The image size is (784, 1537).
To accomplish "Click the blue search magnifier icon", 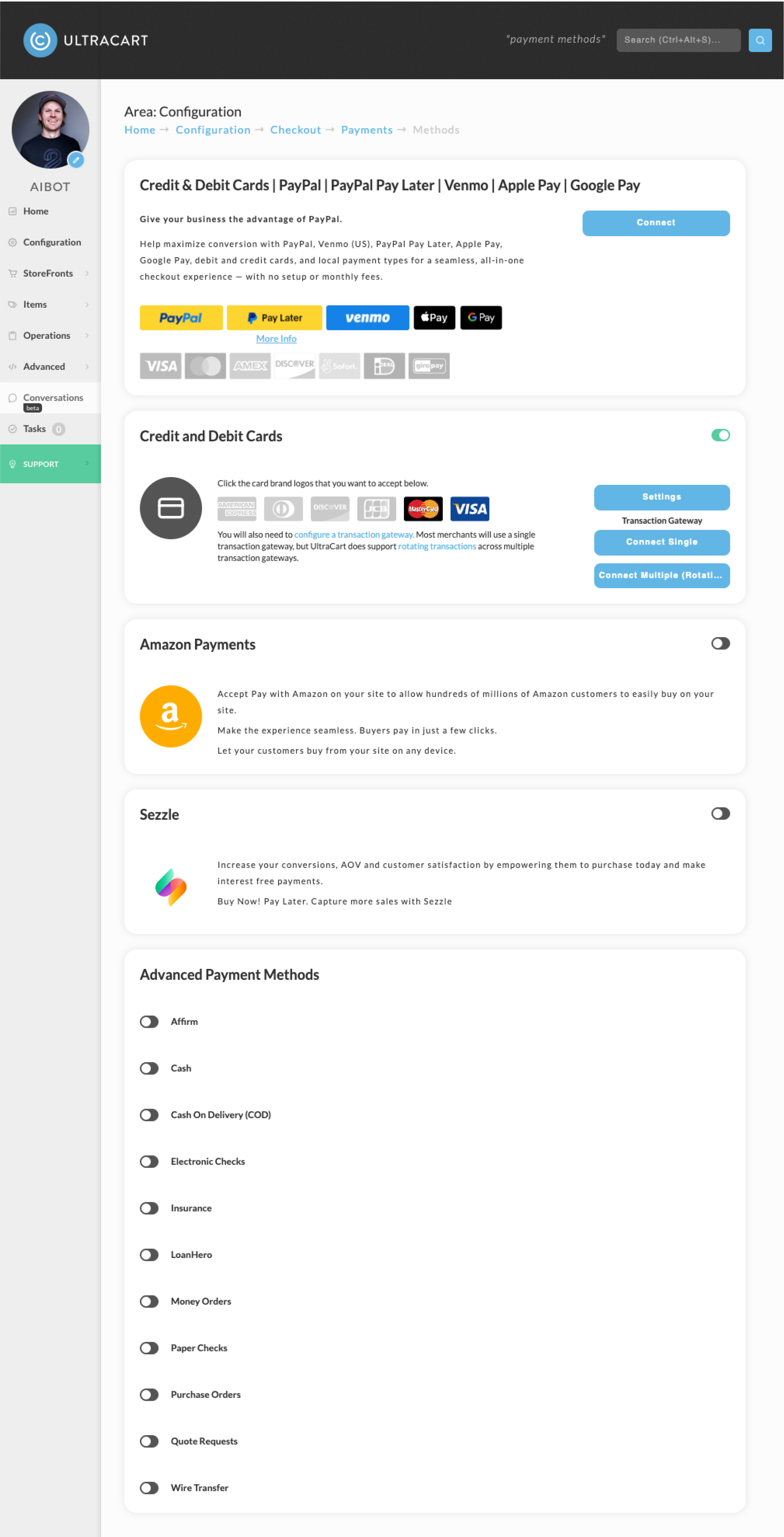I will tap(760, 40).
